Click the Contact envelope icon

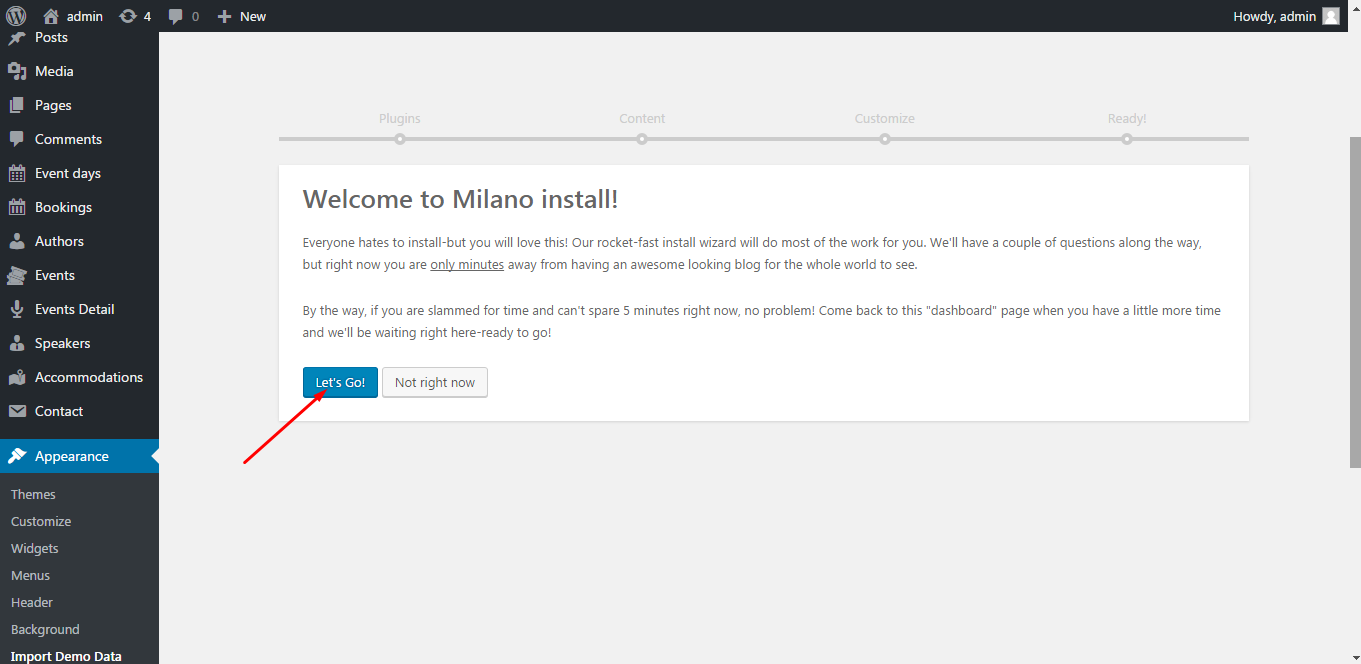[17, 411]
